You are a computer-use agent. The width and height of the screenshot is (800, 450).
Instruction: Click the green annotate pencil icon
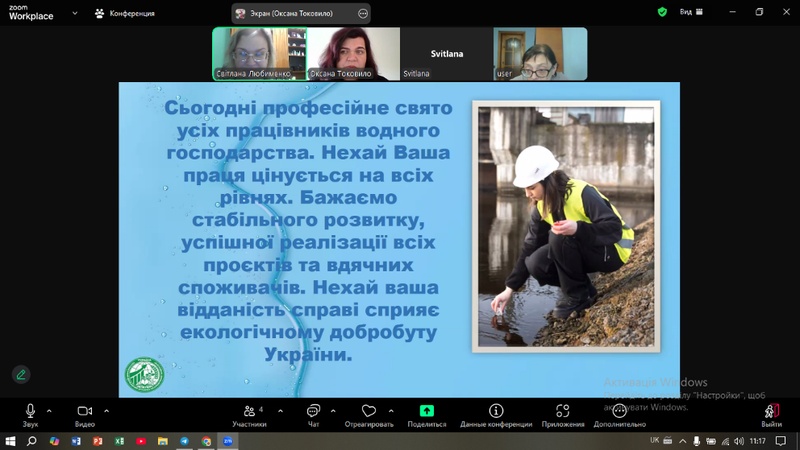click(x=21, y=375)
